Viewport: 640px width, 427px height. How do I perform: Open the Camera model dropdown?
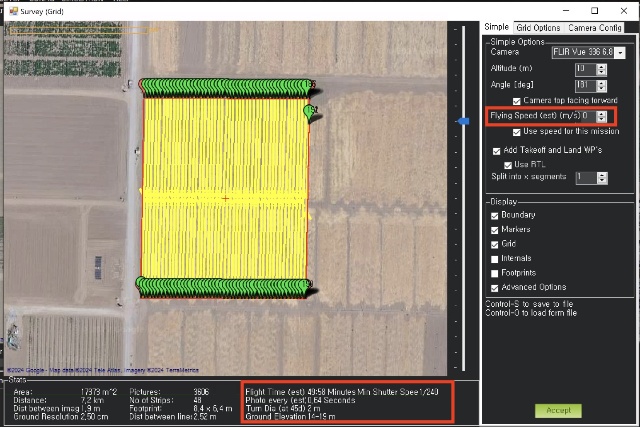point(620,52)
